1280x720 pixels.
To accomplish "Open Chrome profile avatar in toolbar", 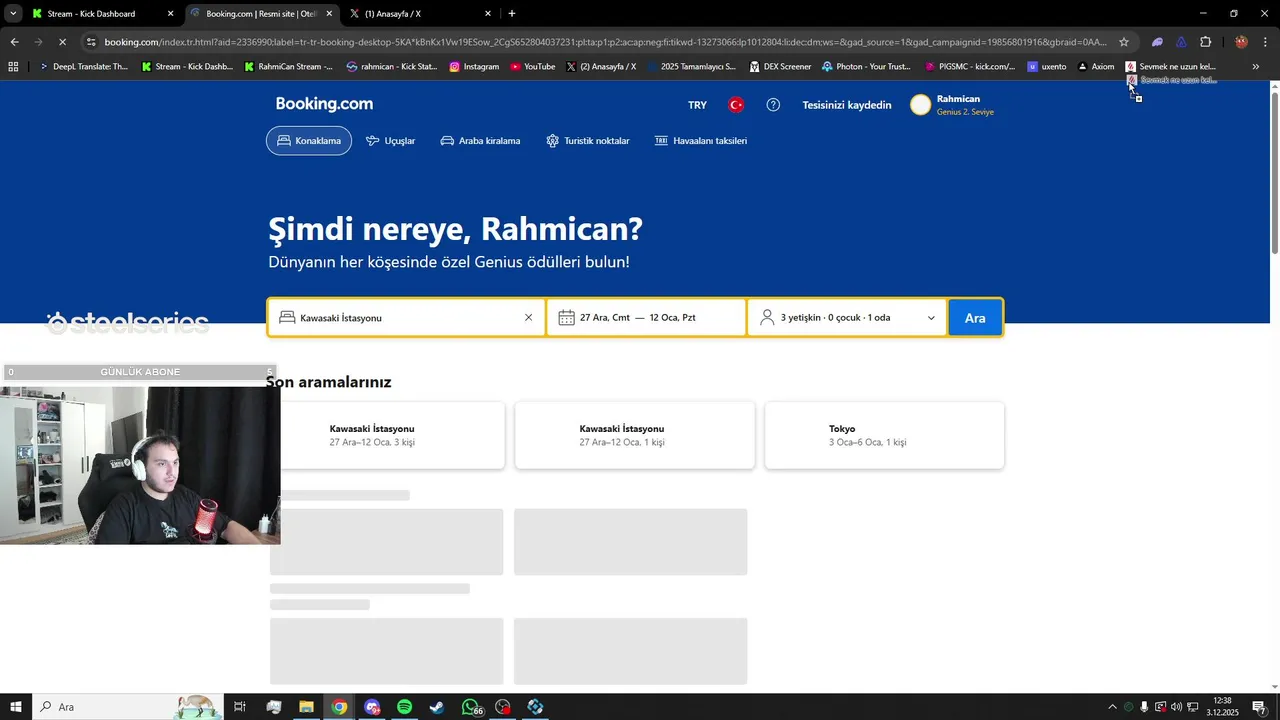I will [x=1241, y=42].
